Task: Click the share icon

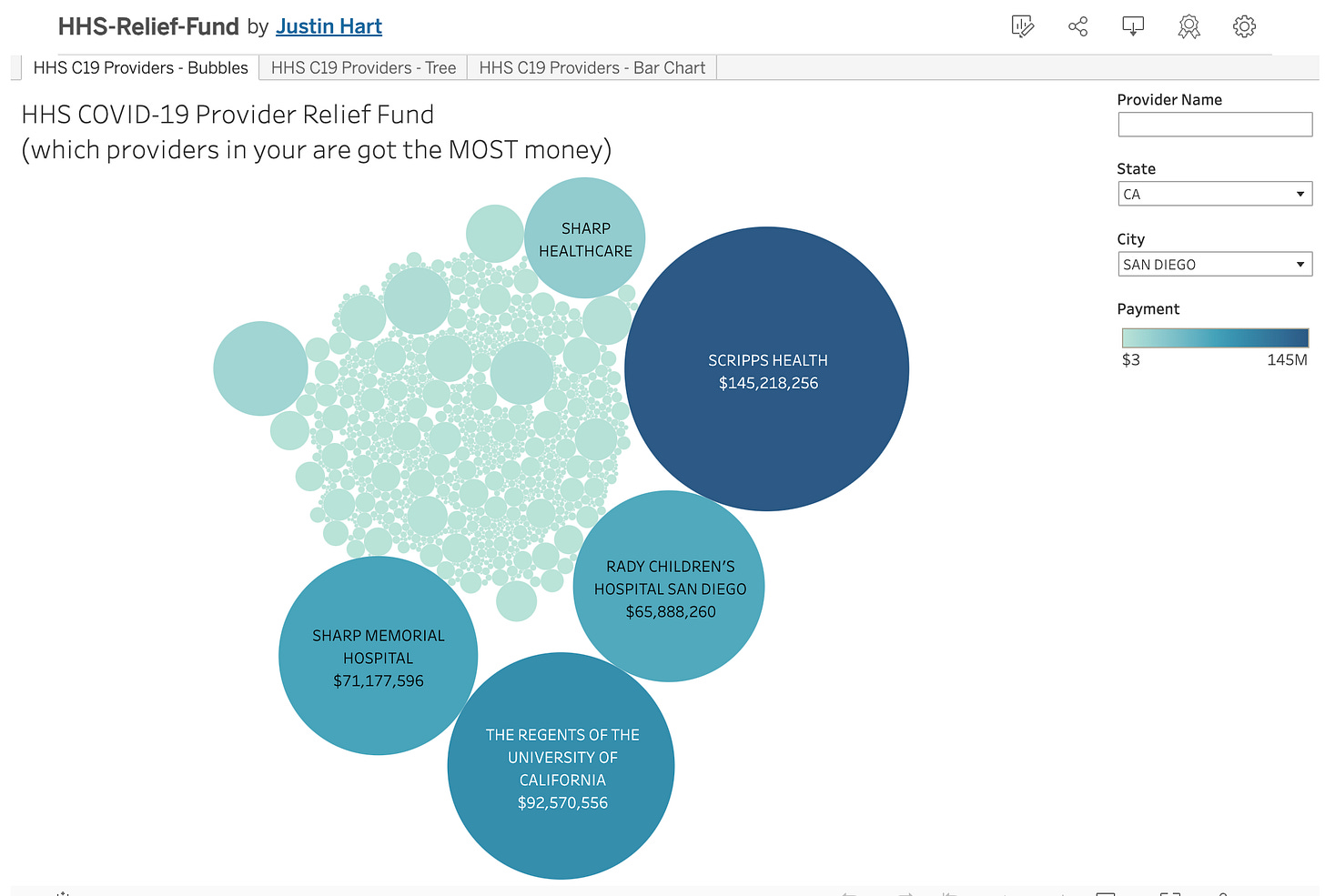Action: 1078,26
